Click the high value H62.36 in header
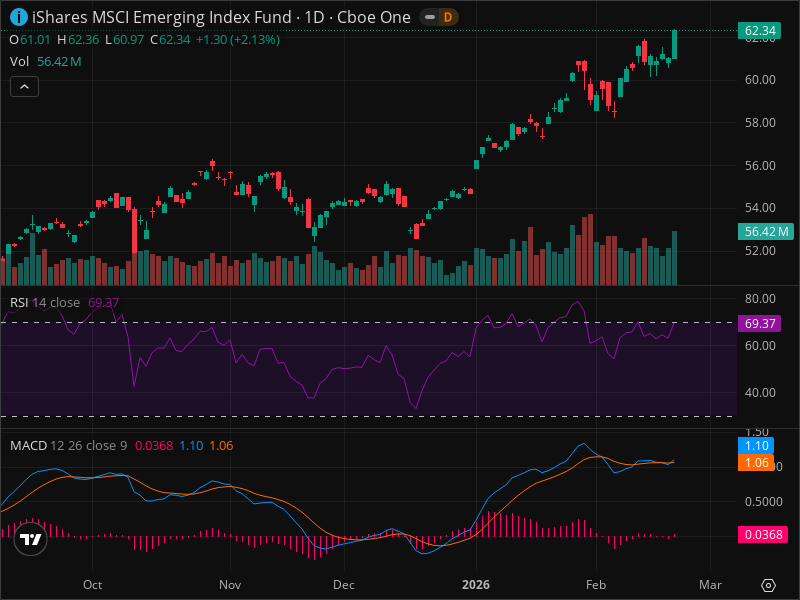800x600 pixels. (78, 40)
